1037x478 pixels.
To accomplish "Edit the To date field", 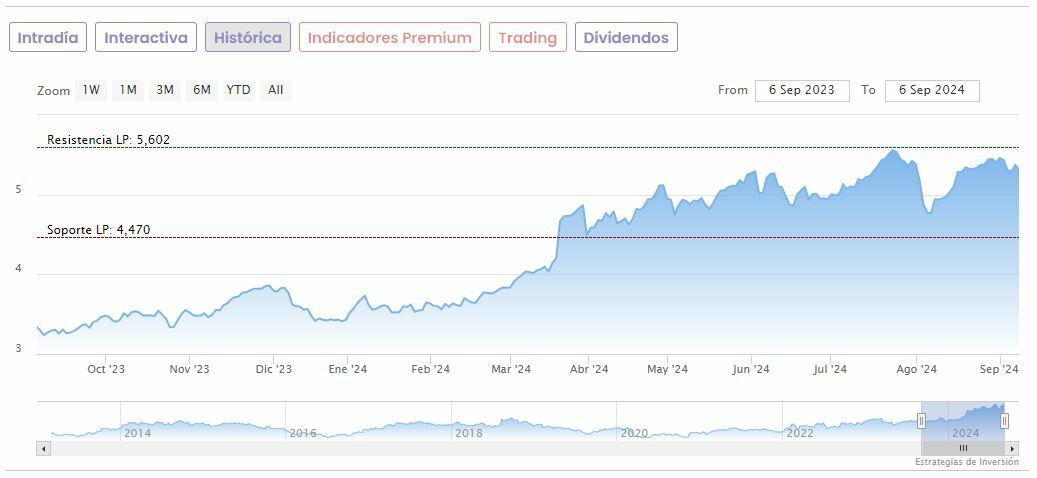I will coord(931,90).
